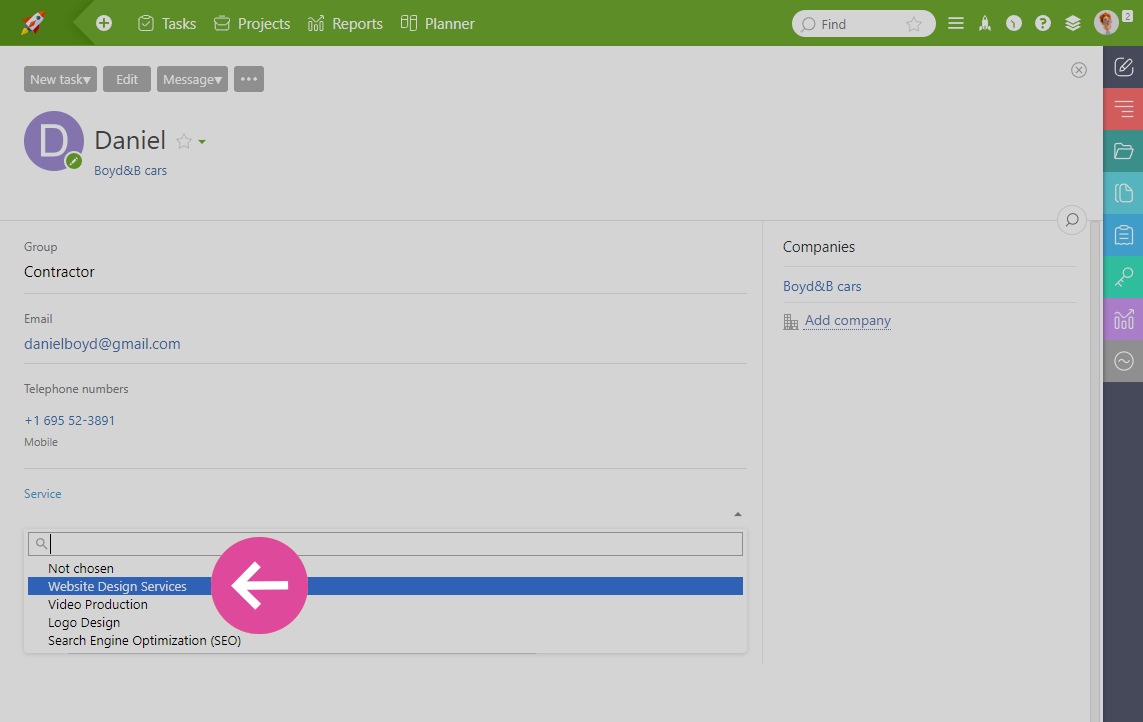Screen dimensions: 1143x722
Task: Open the purple chart sidebar icon
Action: pos(1123,319)
